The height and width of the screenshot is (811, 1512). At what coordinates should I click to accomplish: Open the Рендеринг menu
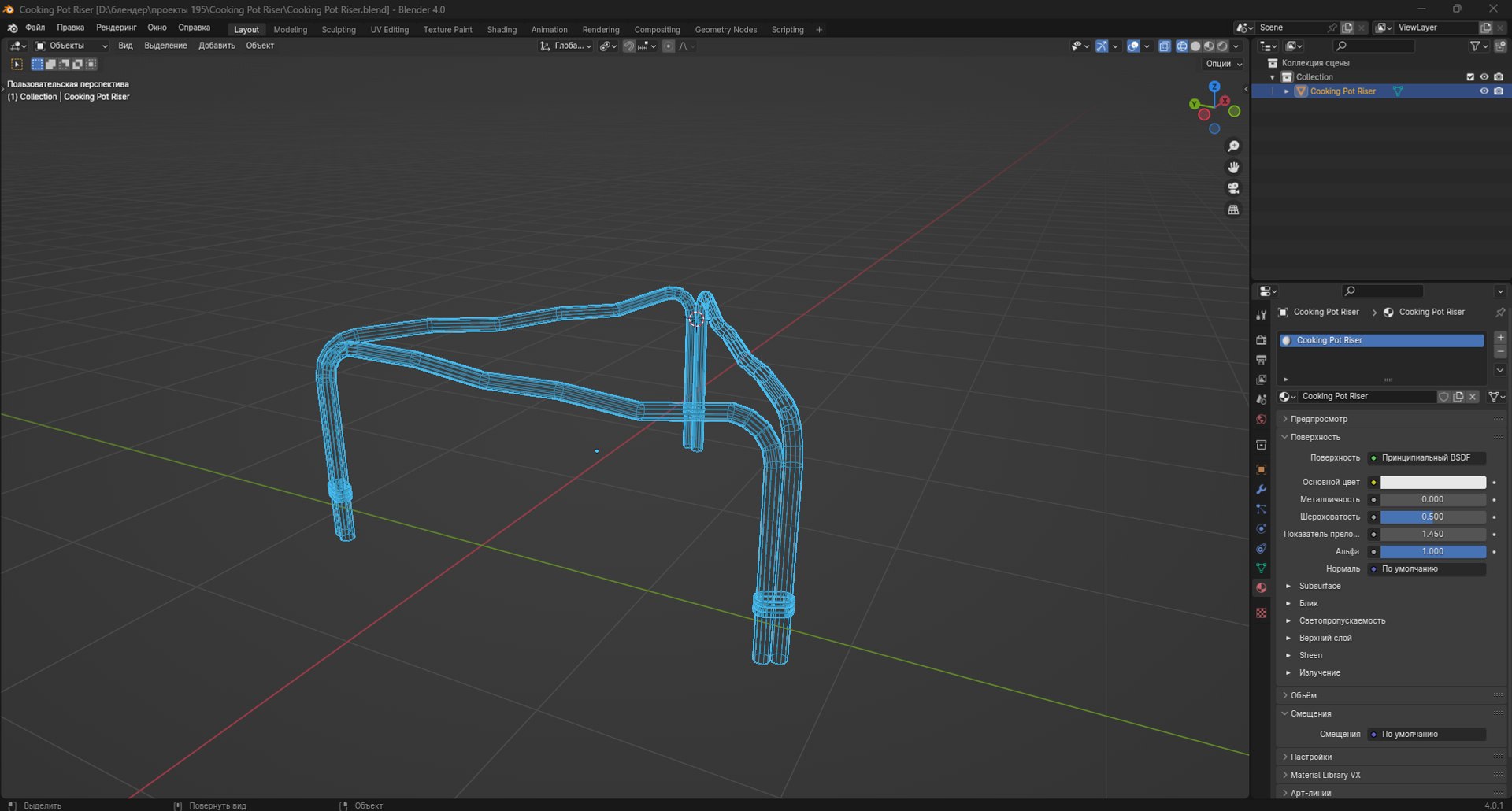pos(116,28)
